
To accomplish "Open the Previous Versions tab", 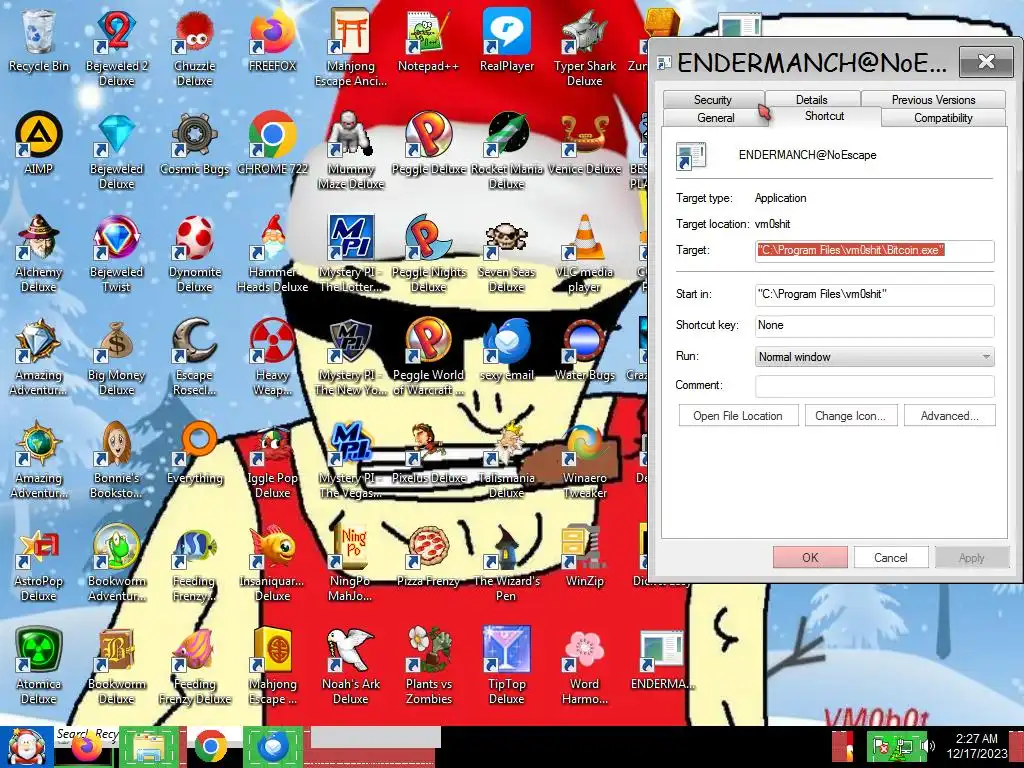I will pyautogui.click(x=933, y=99).
